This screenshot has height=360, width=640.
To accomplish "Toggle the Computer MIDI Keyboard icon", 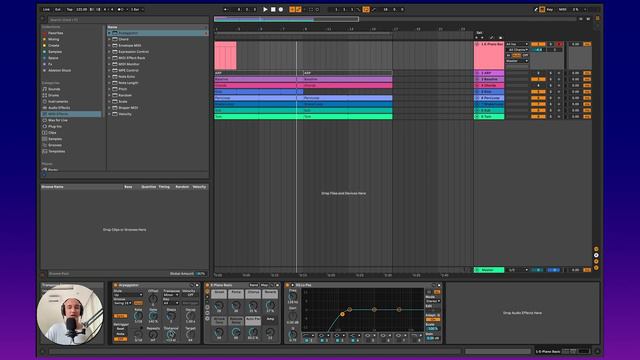I will (542, 9).
